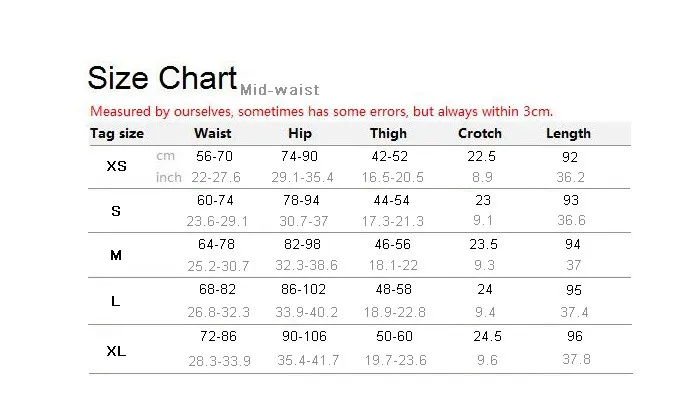
Task: Select the M tag size row label
Action: point(116,255)
